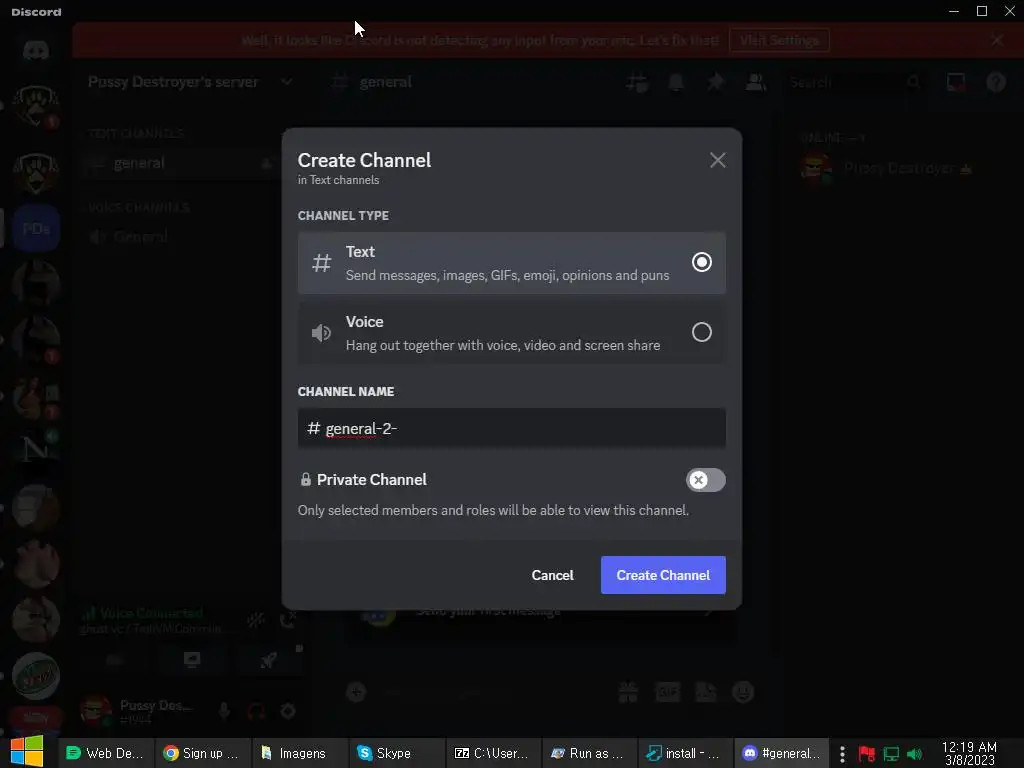
Task: Expand the server name dropdown chevron
Action: tap(286, 82)
